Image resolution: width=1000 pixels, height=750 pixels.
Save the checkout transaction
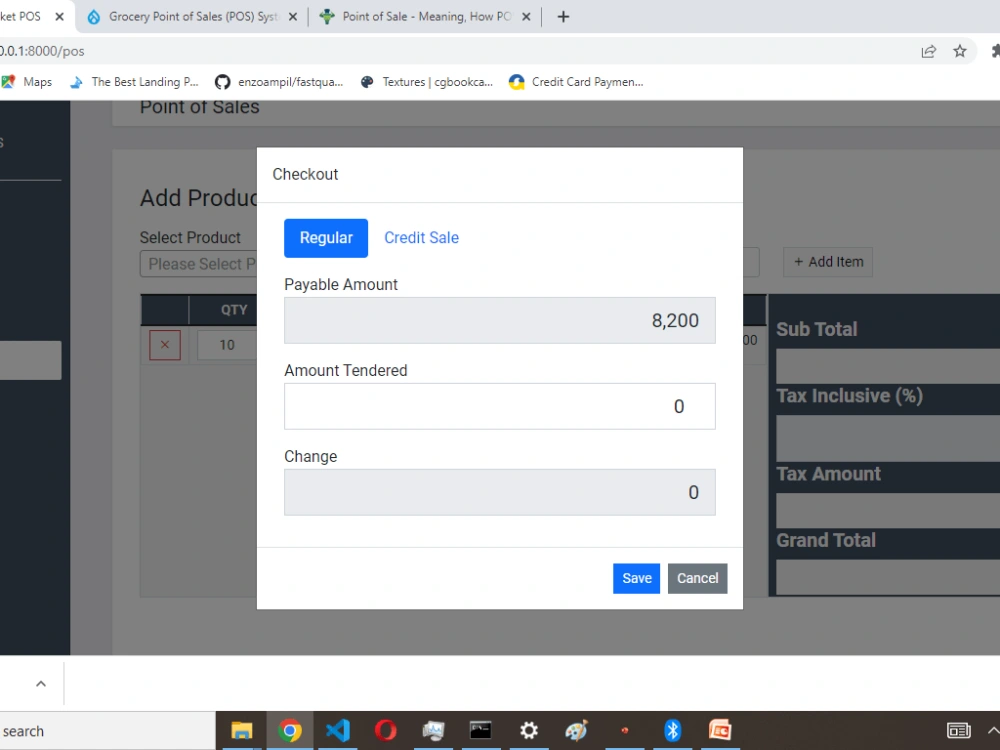point(636,578)
